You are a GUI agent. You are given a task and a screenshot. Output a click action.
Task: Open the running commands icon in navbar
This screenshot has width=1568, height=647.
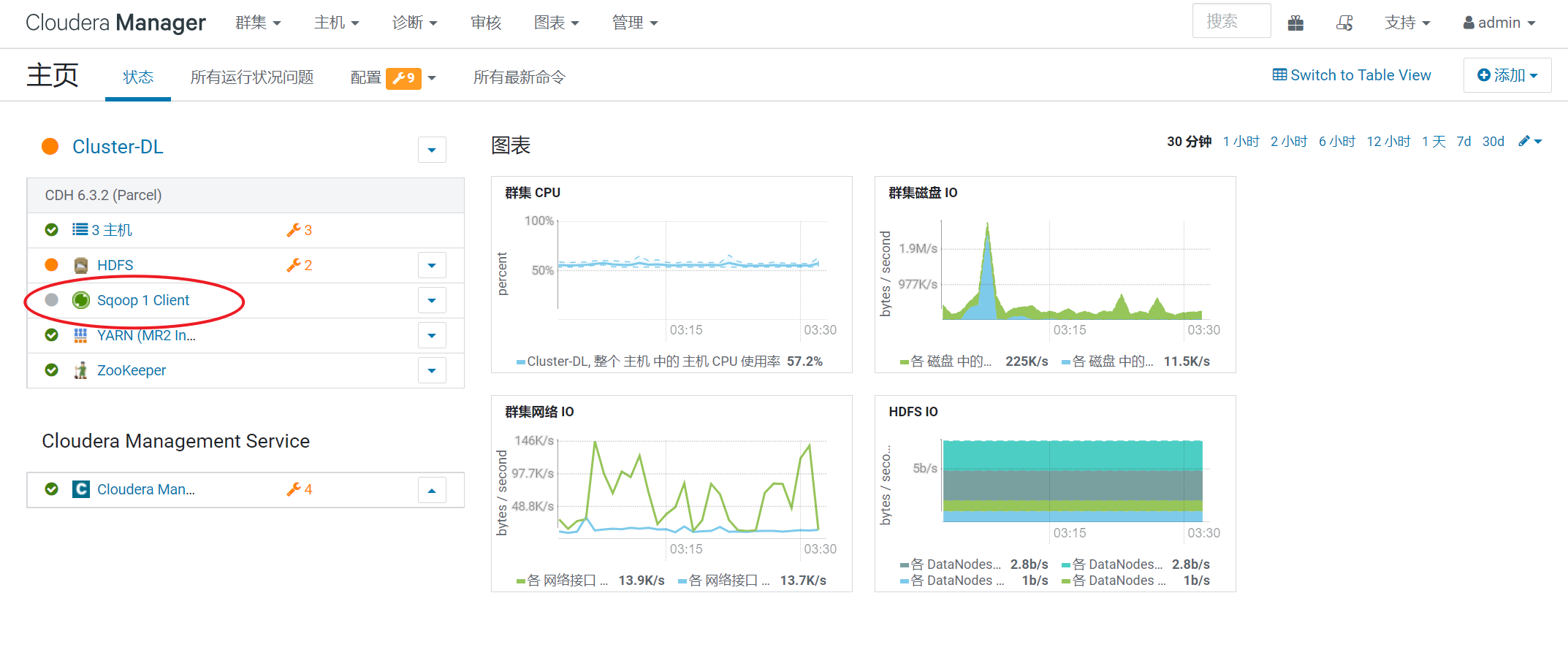[x=1344, y=23]
